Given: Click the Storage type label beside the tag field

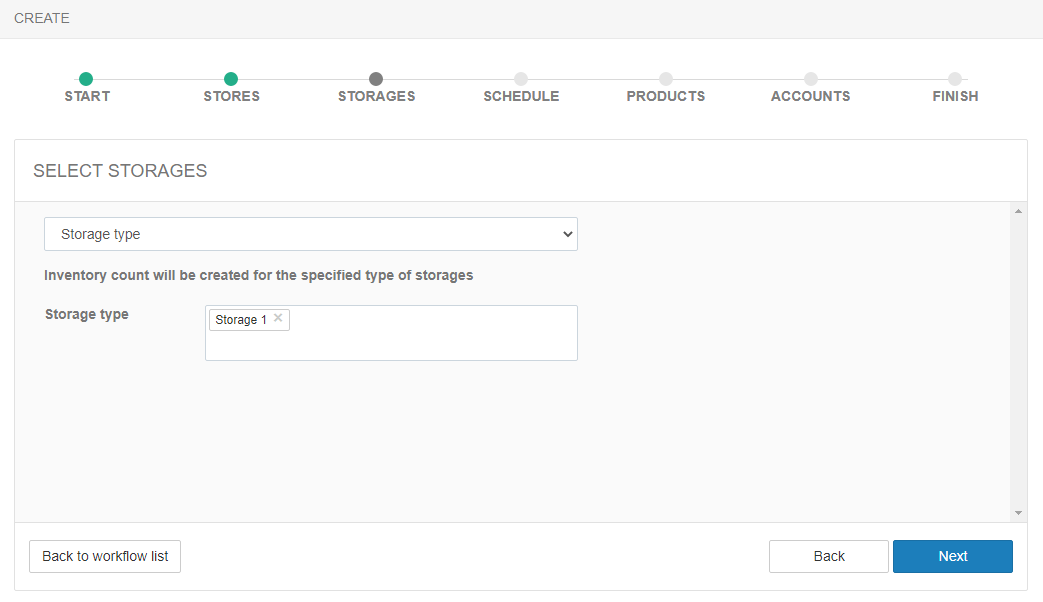Looking at the screenshot, I should pos(87,314).
